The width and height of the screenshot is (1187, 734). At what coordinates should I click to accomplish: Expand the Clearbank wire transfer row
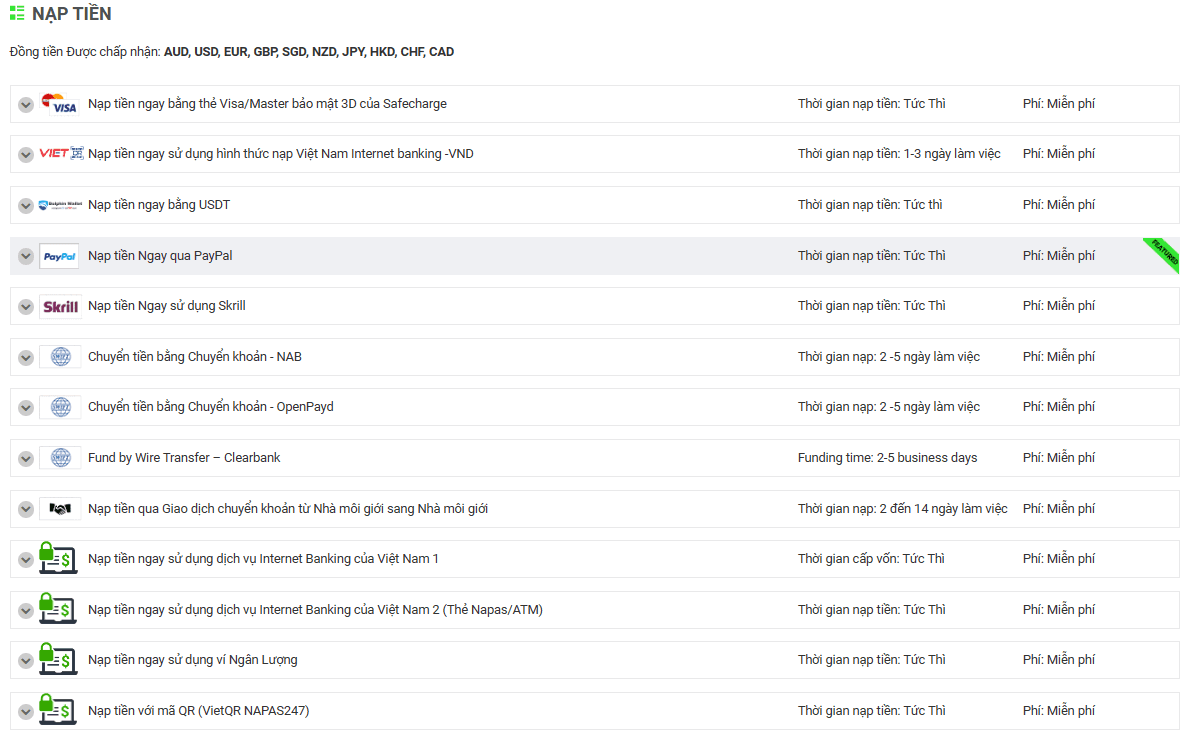point(26,459)
